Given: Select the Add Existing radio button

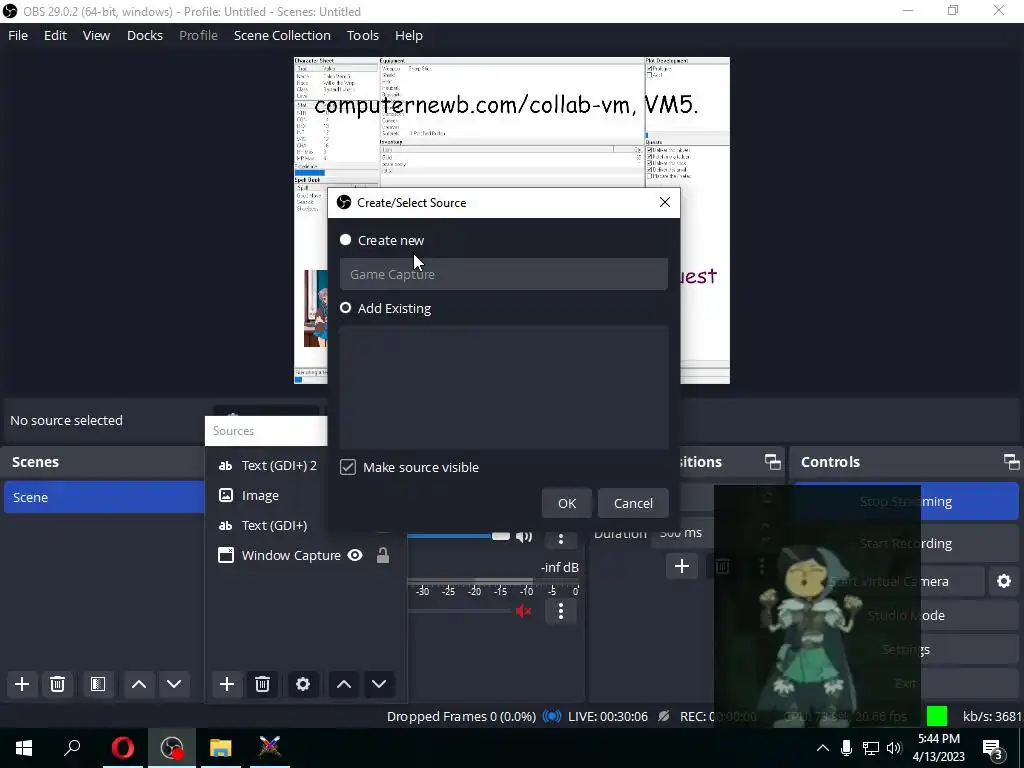Looking at the screenshot, I should [x=345, y=308].
